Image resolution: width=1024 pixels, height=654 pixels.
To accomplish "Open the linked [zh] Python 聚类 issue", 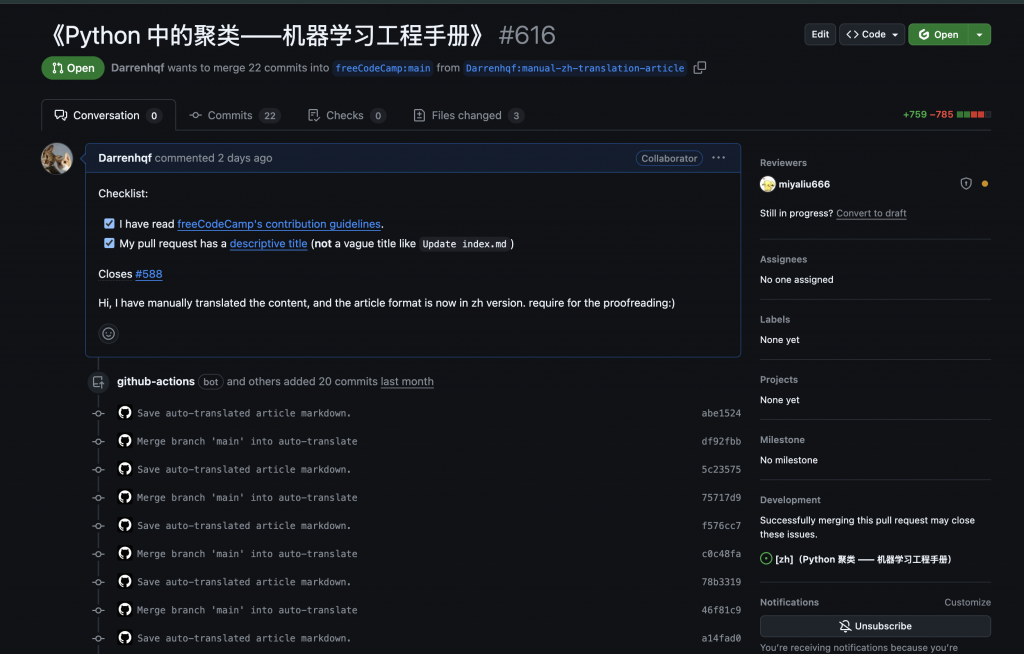I will pos(863,559).
